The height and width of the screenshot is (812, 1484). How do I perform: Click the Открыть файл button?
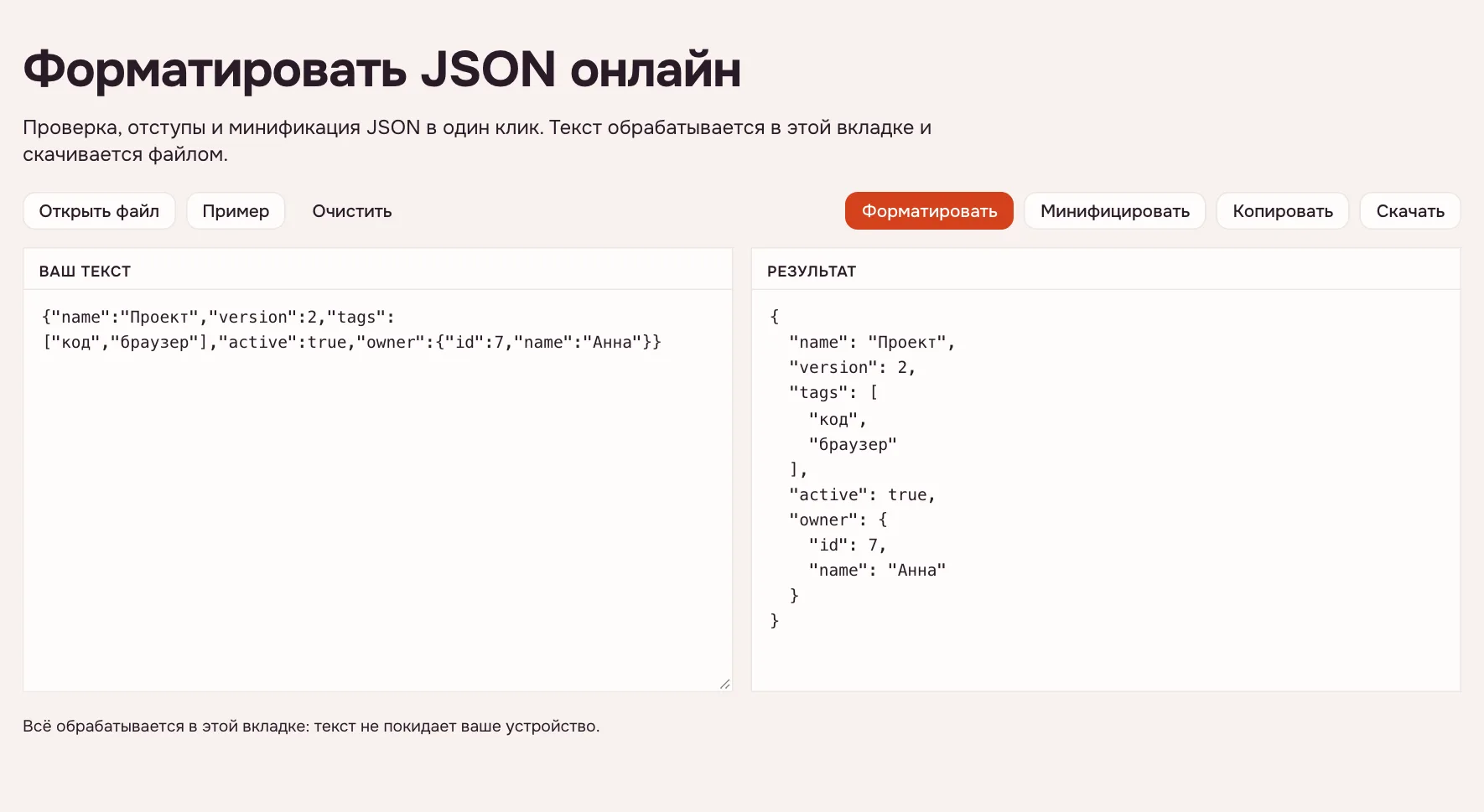coord(99,211)
